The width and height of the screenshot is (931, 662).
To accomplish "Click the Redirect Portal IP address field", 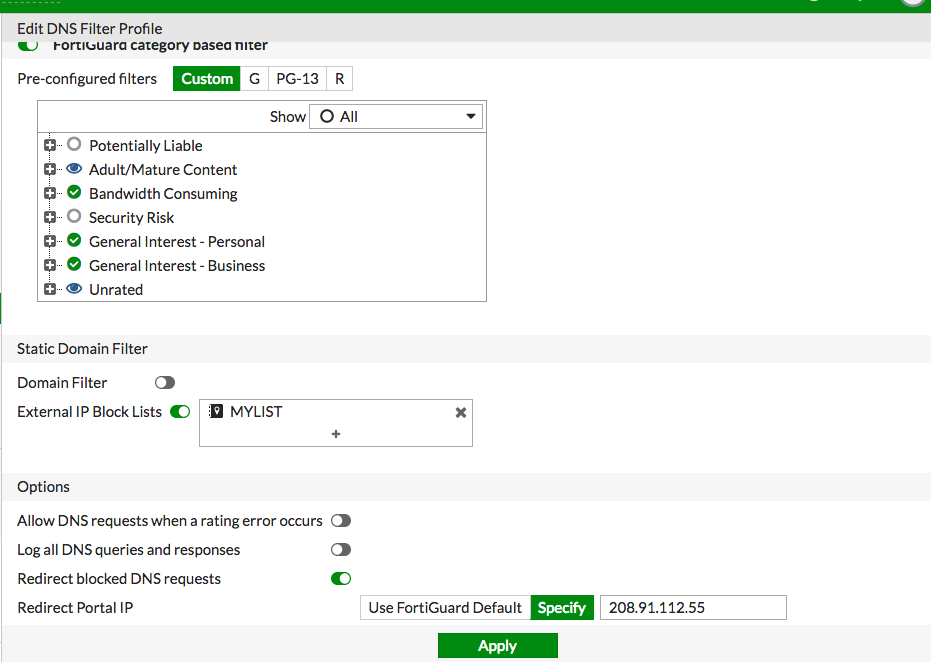I will pos(692,607).
